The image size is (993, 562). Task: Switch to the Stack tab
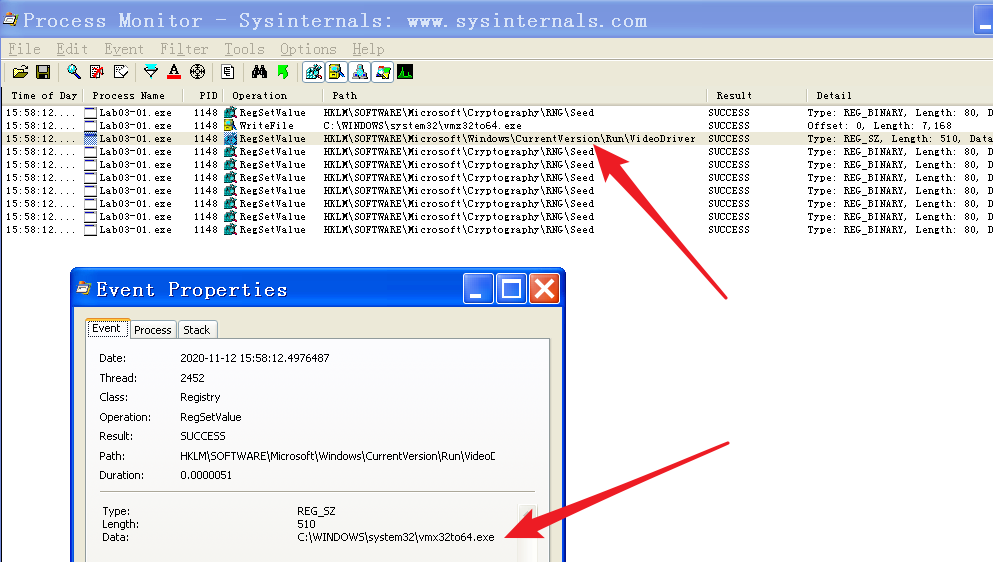196,329
